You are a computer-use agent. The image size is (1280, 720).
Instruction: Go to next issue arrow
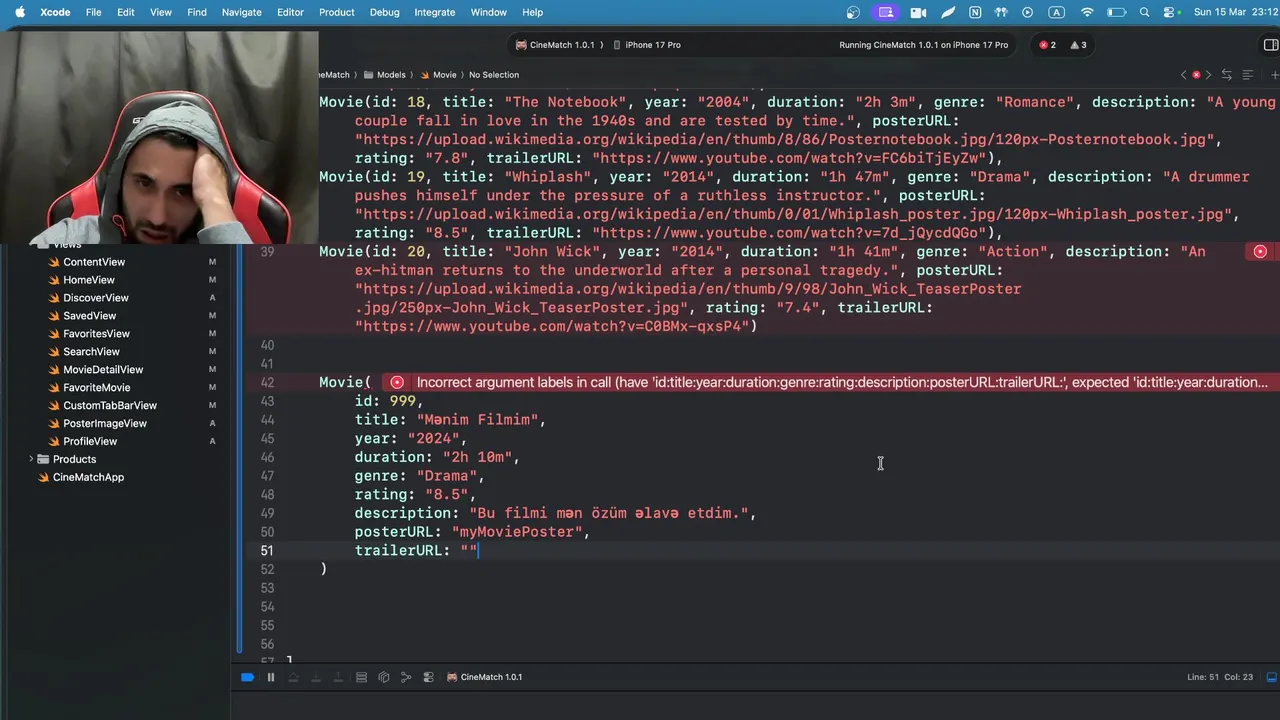(x=1208, y=75)
